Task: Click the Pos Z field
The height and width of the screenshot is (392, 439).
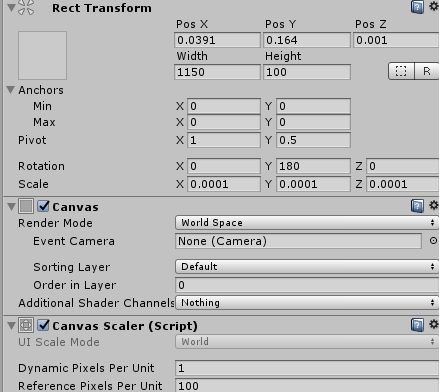Action: 396,40
